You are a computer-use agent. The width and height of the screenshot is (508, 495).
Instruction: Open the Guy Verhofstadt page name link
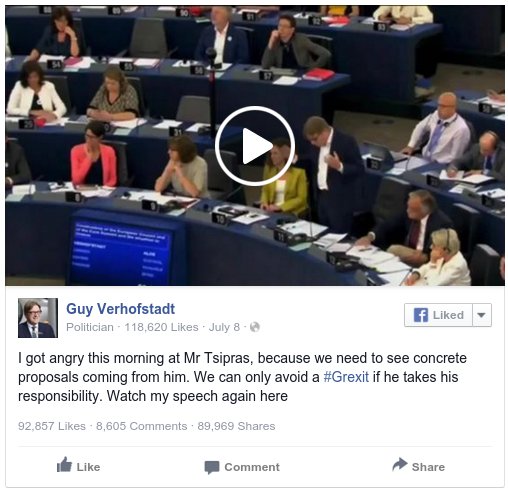click(120, 309)
